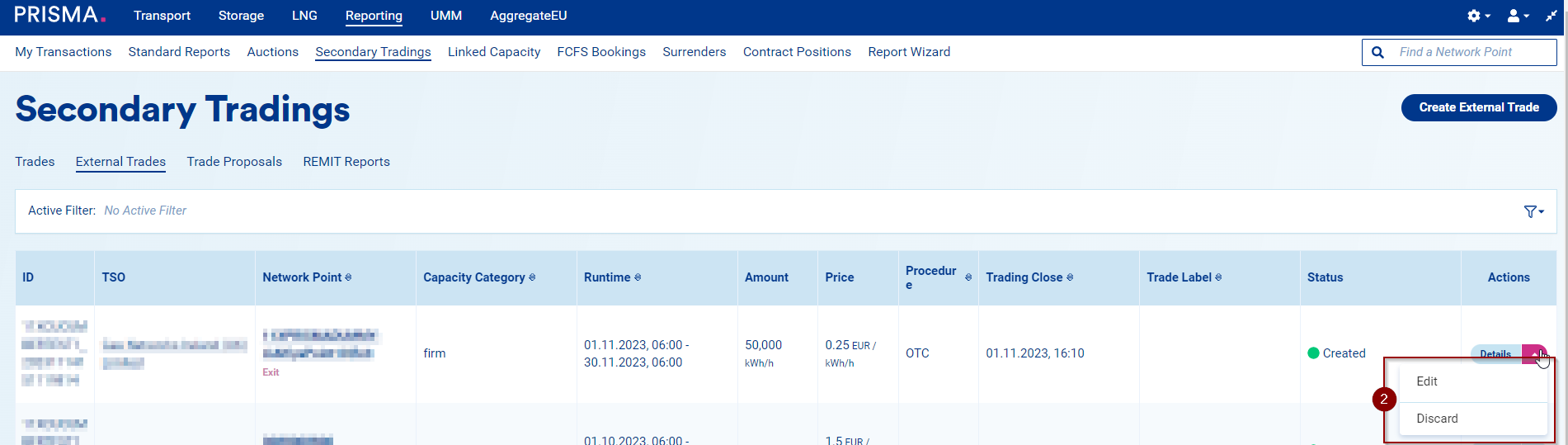
Task: Open the settings gear menu
Action: click(x=1477, y=16)
